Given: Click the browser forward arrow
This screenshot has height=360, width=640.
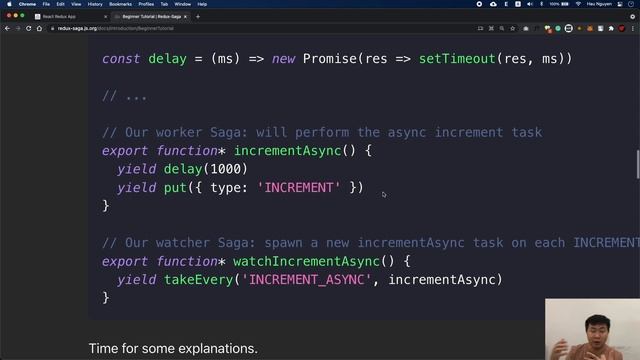Looking at the screenshot, I should pyautogui.click(x=18, y=29).
